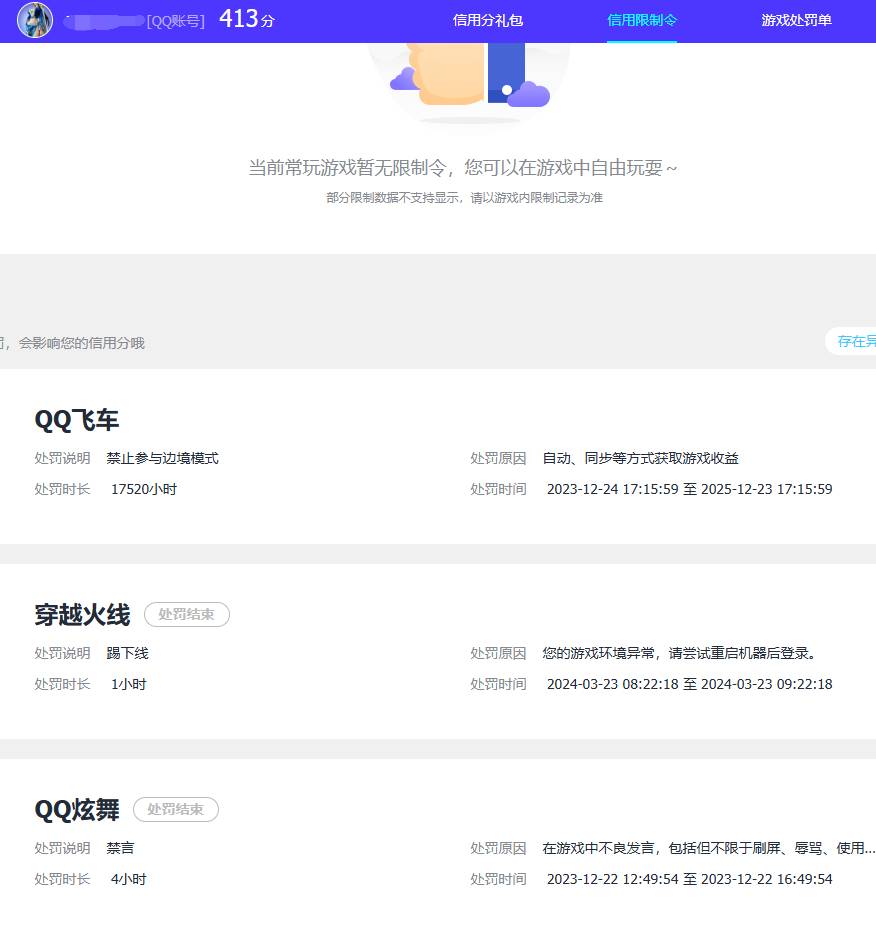Viewport: 876px width, 925px height.
Task: Click the 413分 credit score display
Action: coord(243,18)
